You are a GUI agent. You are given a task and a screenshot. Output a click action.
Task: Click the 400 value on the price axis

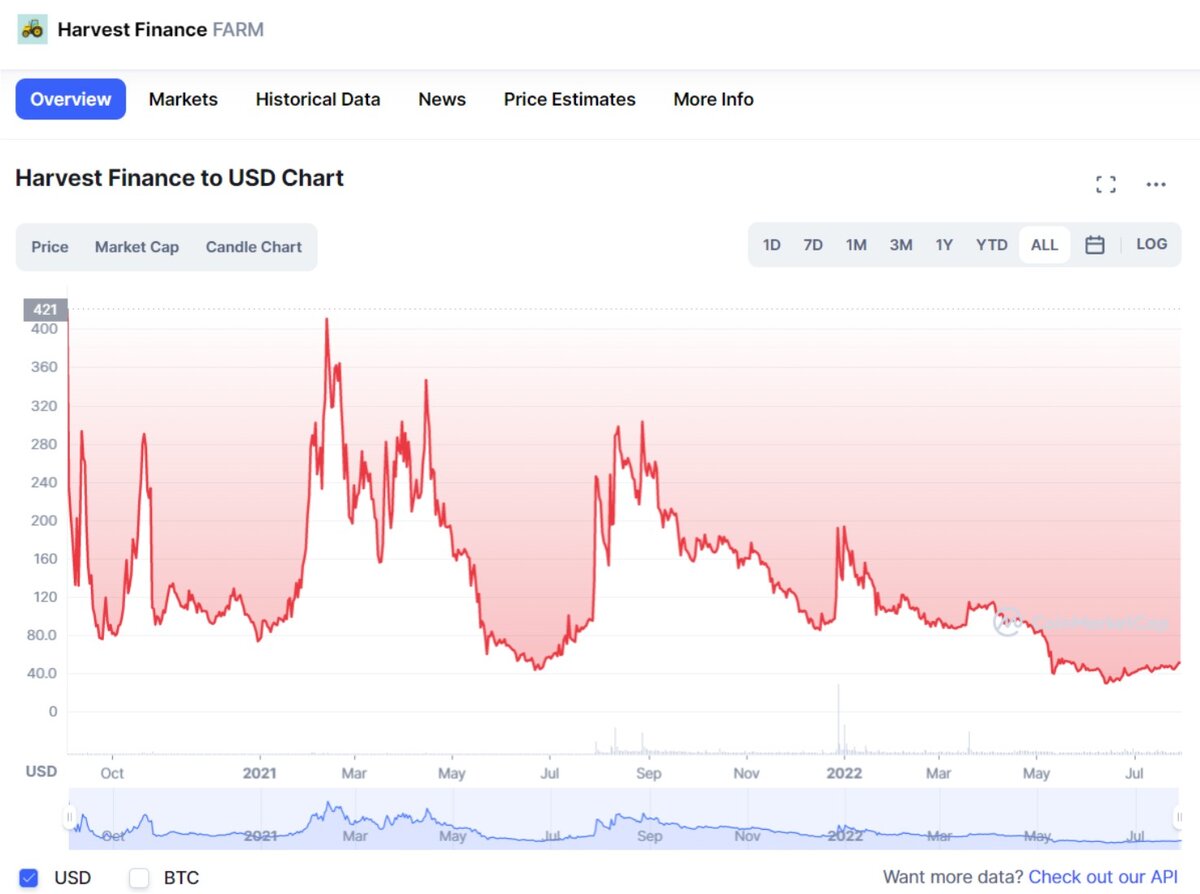[44, 329]
